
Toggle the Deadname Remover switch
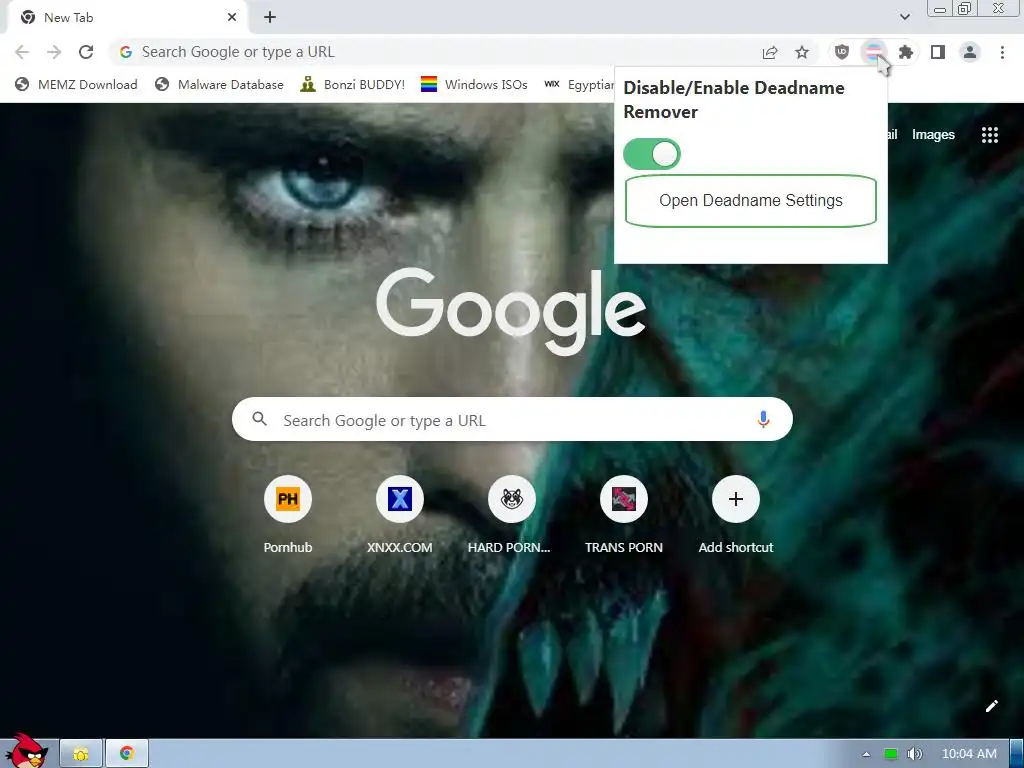point(652,154)
